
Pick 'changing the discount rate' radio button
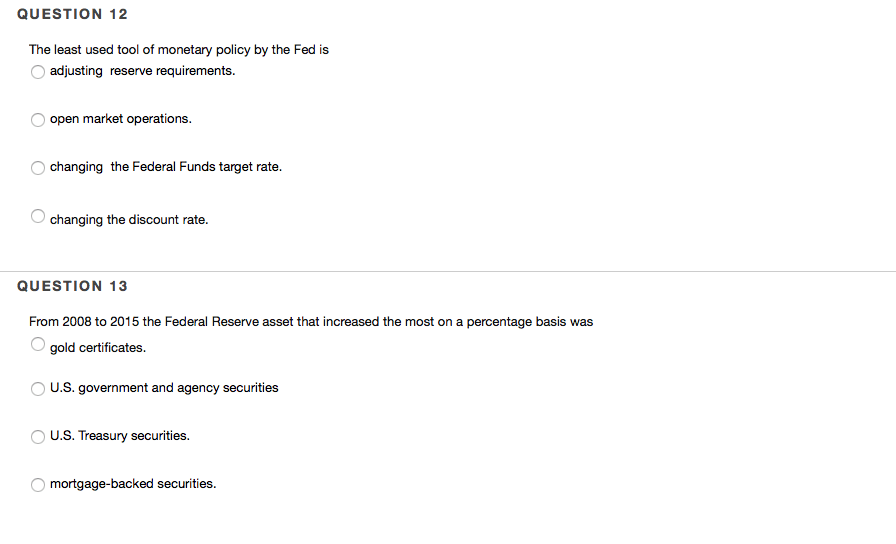(x=38, y=216)
